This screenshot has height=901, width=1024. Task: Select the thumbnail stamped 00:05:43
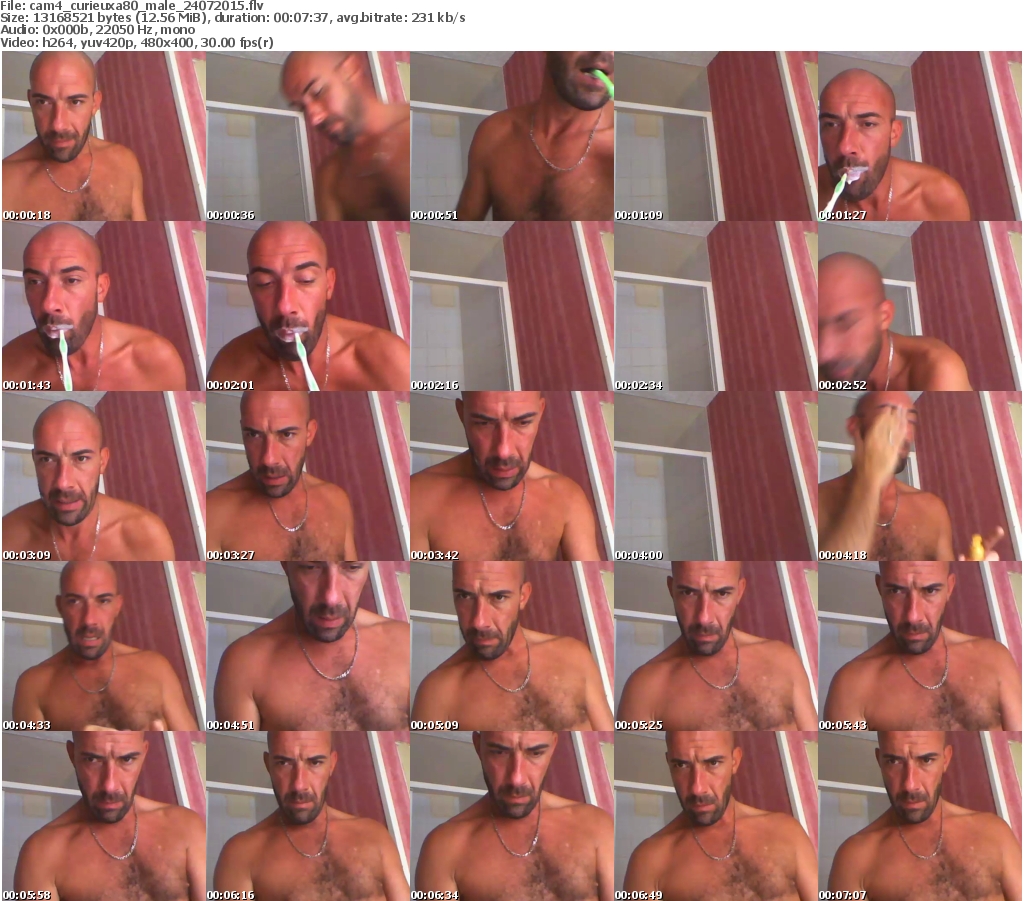(920, 646)
